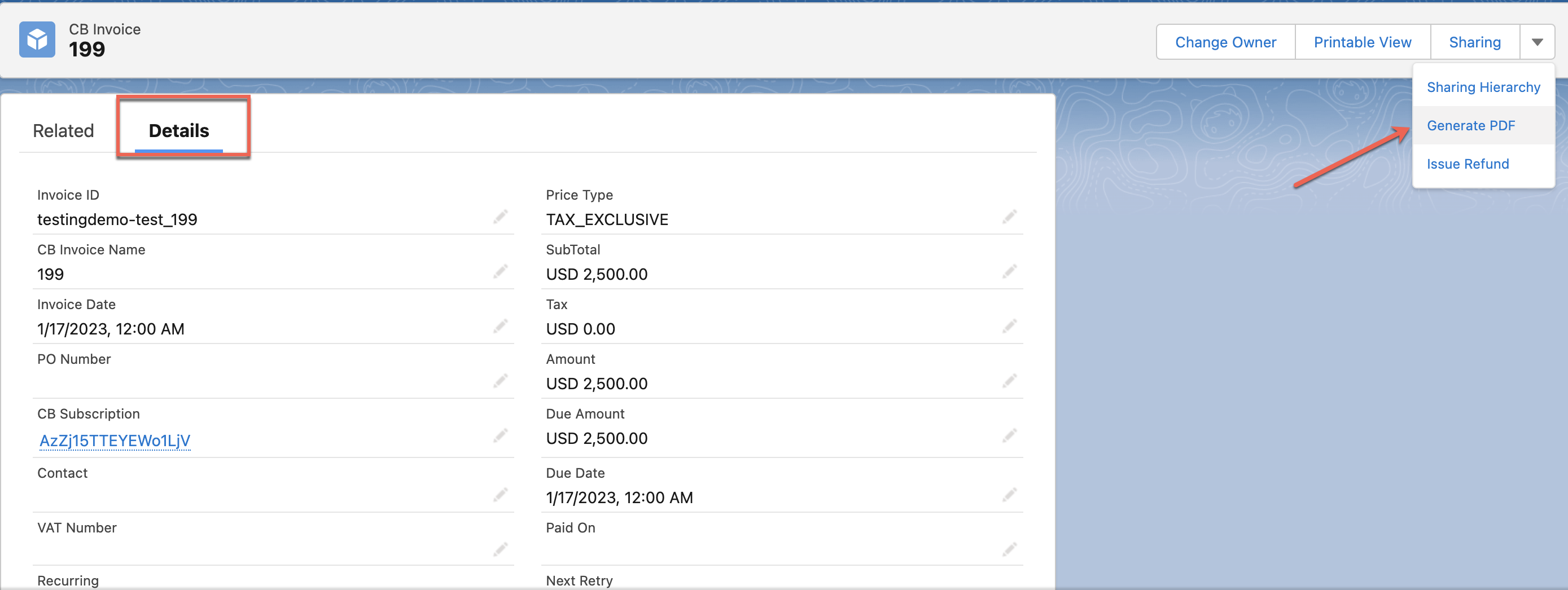Click the PO Number edit pencil
The height and width of the screenshot is (590, 1568).
coord(500,381)
